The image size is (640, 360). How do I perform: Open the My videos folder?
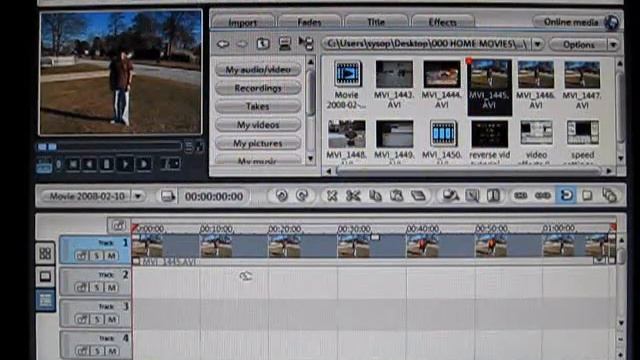click(258, 125)
